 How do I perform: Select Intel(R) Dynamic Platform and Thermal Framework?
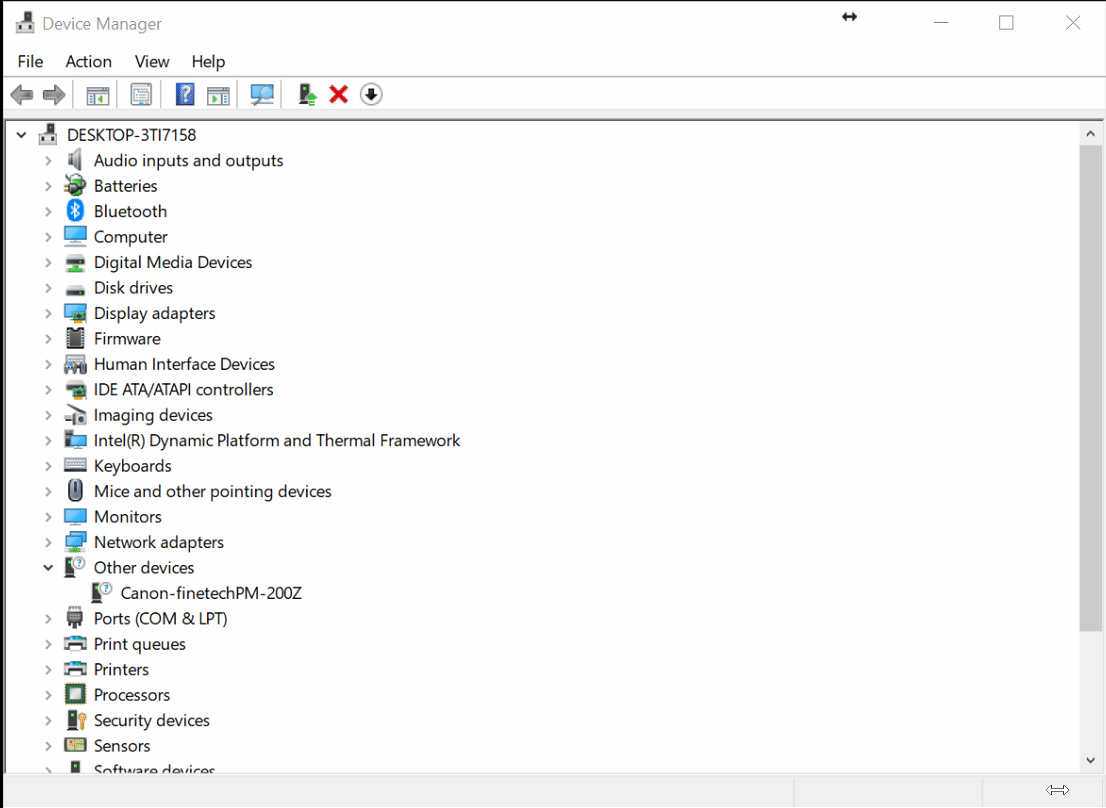click(276, 441)
